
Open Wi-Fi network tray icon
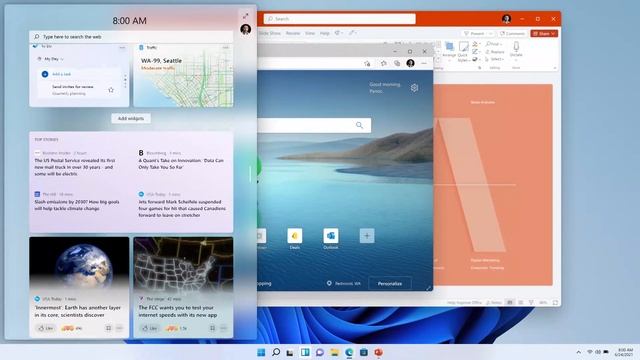click(589, 352)
